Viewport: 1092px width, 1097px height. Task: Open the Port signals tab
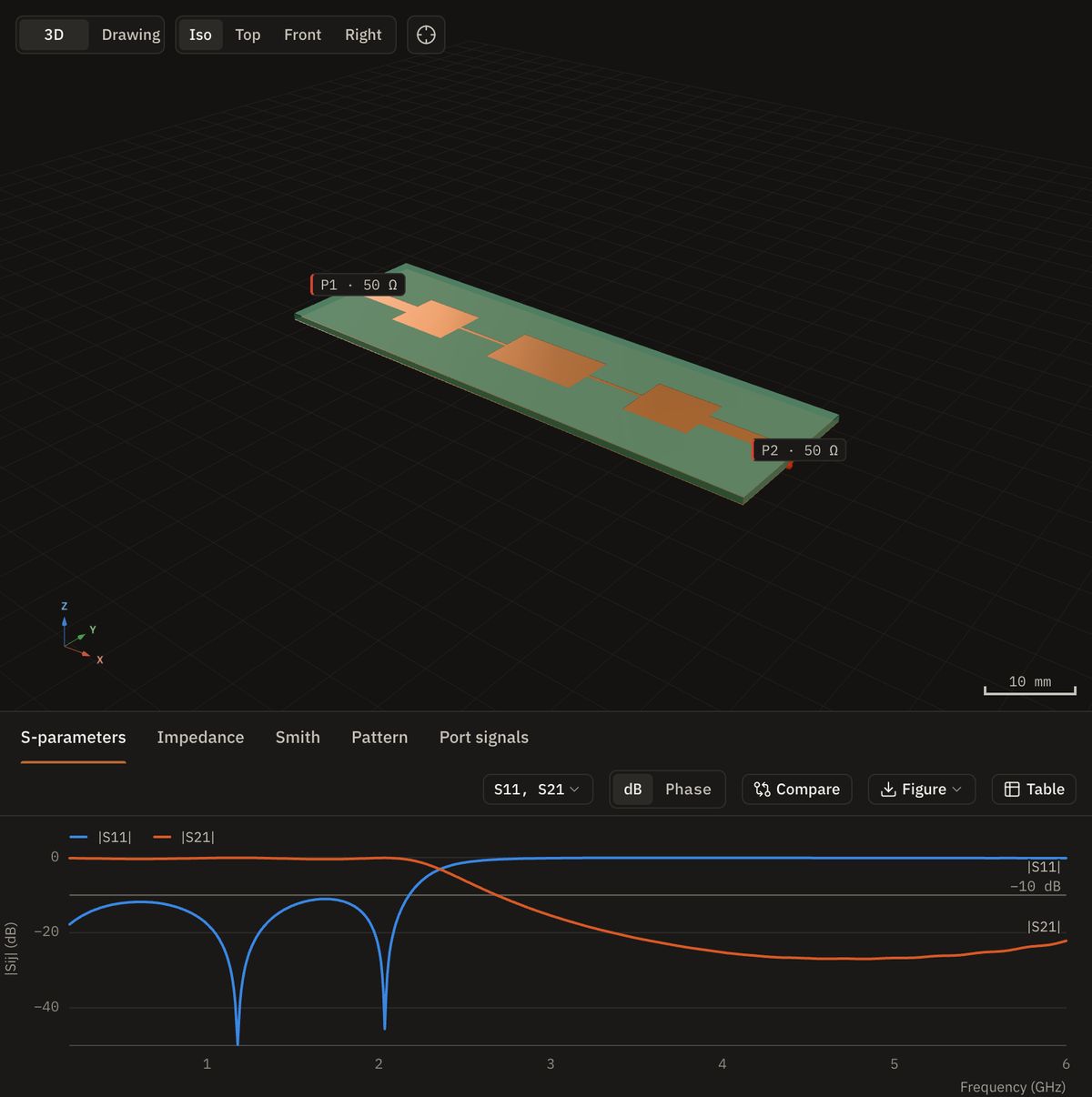click(x=484, y=738)
